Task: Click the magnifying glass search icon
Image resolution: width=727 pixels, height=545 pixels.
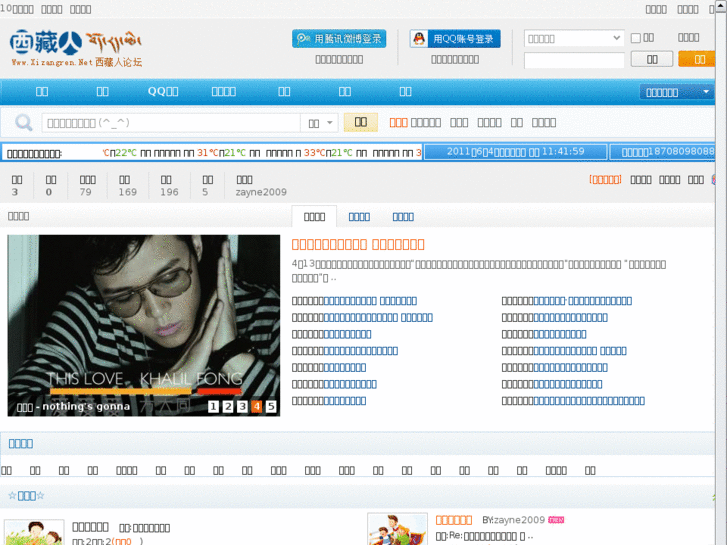Action: 24,123
